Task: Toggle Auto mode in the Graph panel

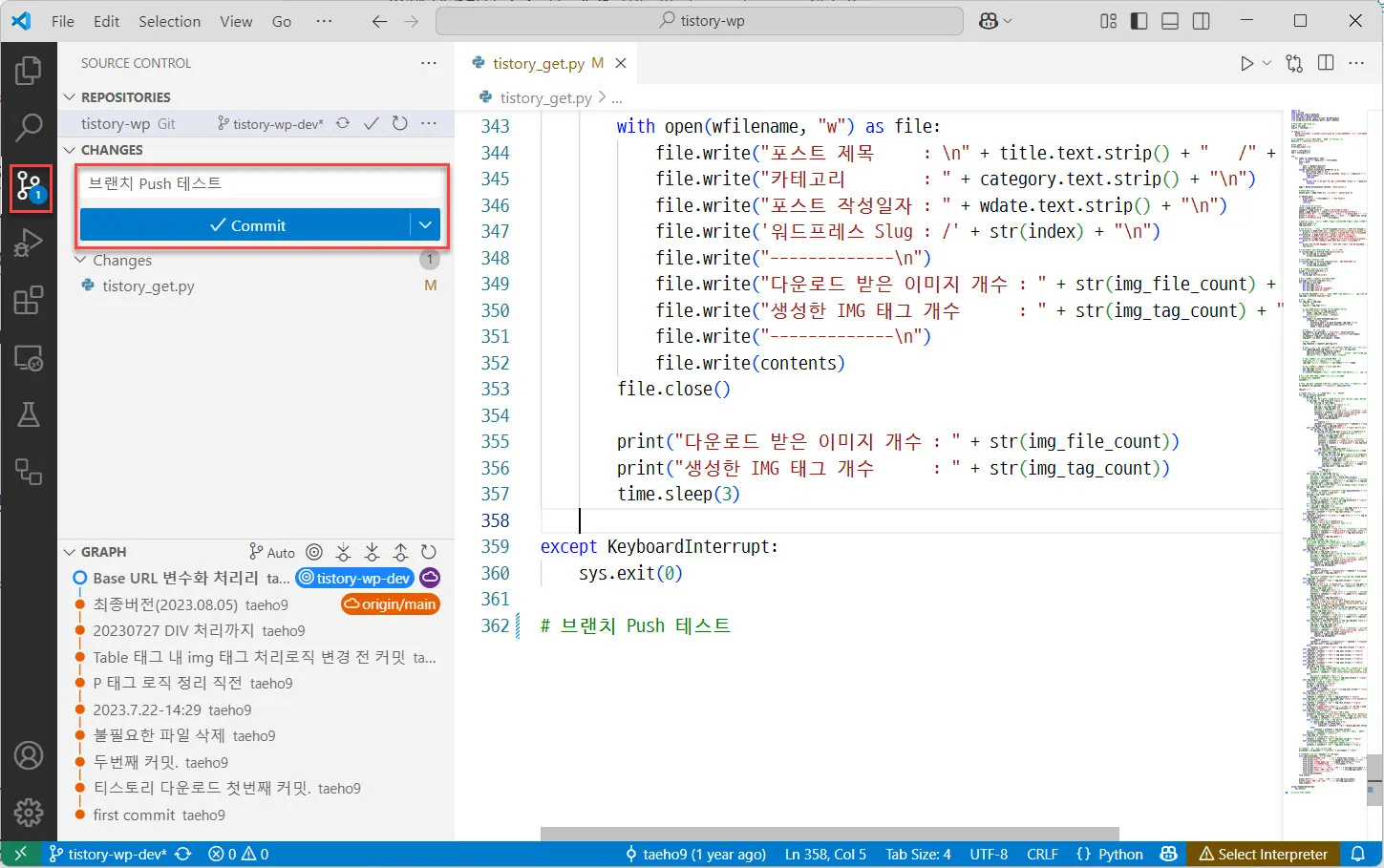Action: click(x=271, y=552)
